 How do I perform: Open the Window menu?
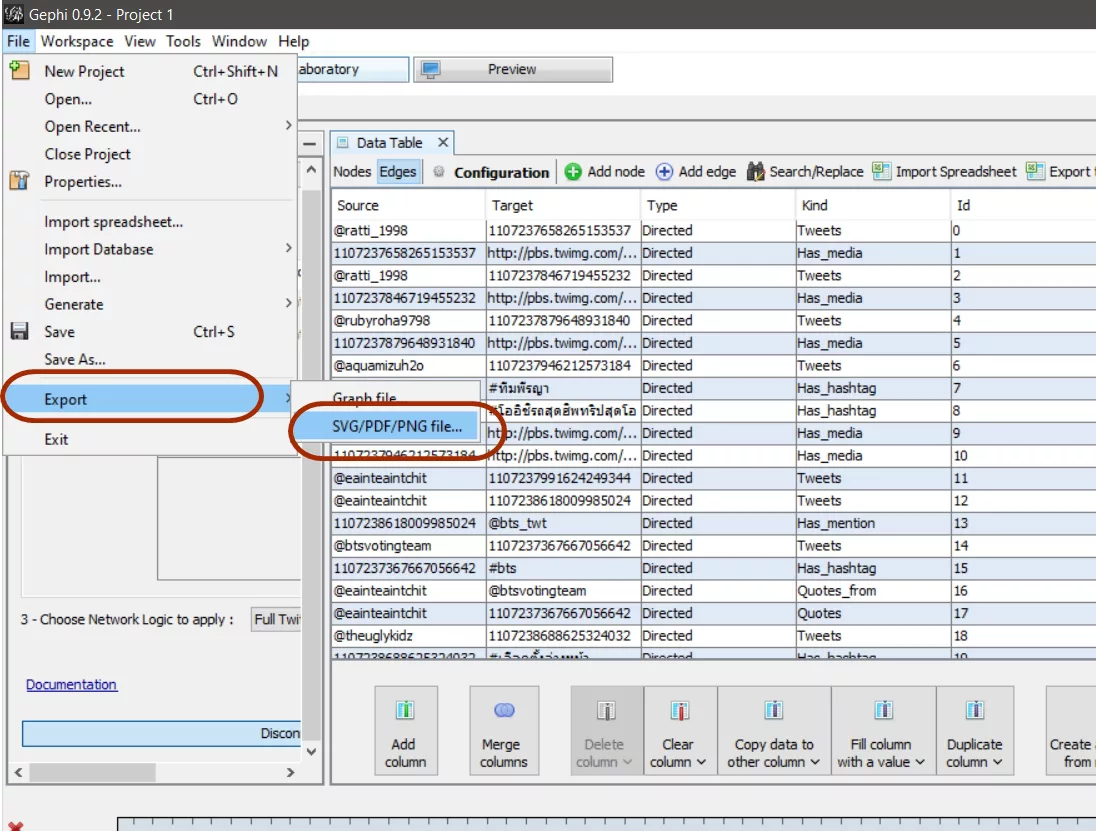click(239, 41)
